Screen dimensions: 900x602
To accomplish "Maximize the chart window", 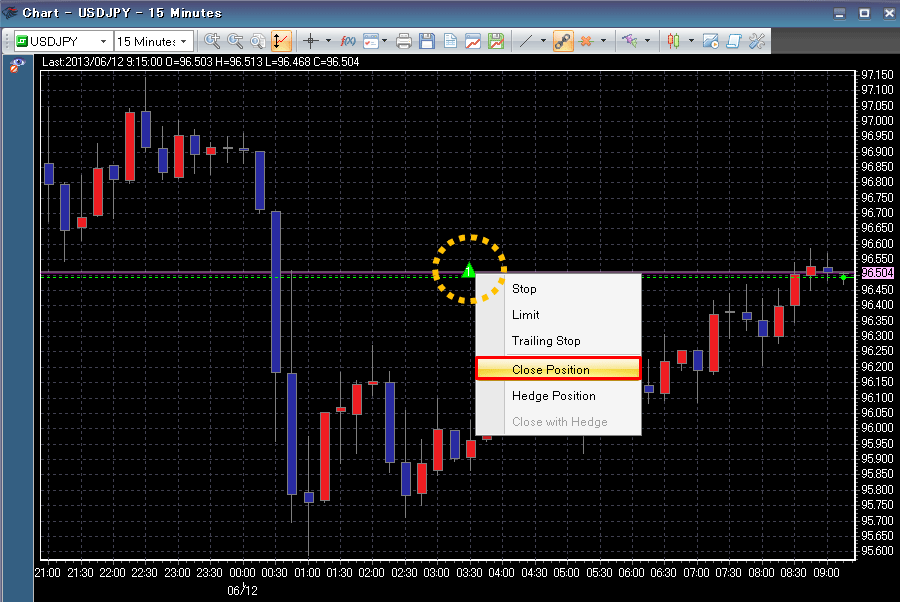I will pyautogui.click(x=864, y=13).
